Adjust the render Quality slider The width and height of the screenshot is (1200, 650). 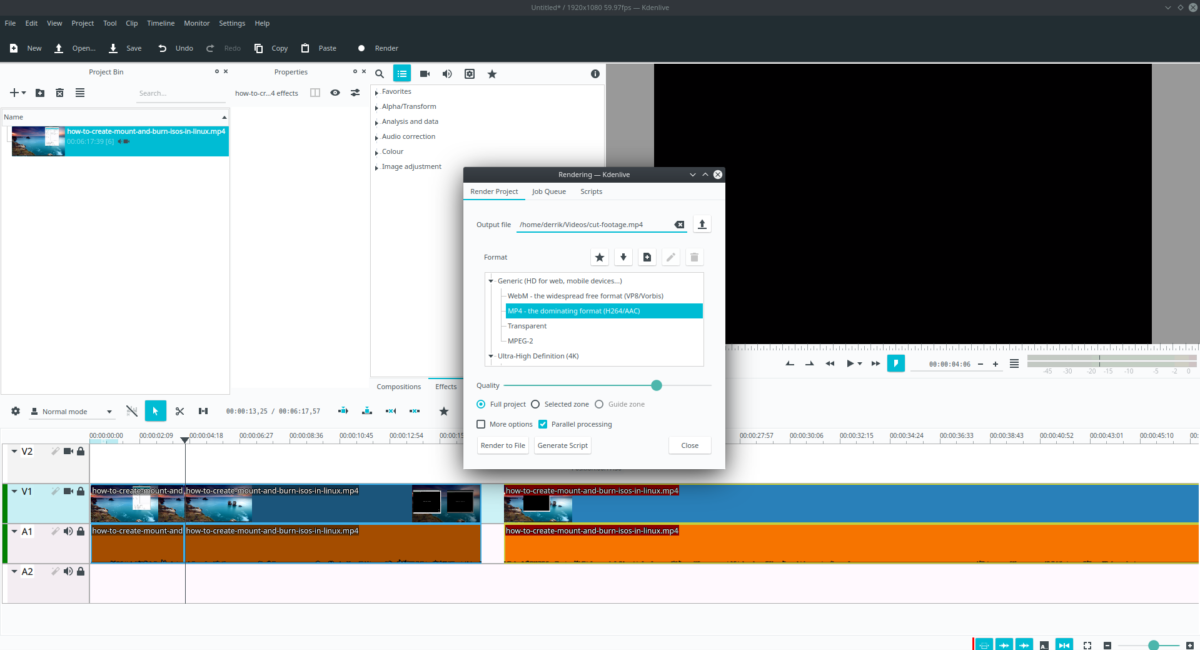tap(608, 385)
